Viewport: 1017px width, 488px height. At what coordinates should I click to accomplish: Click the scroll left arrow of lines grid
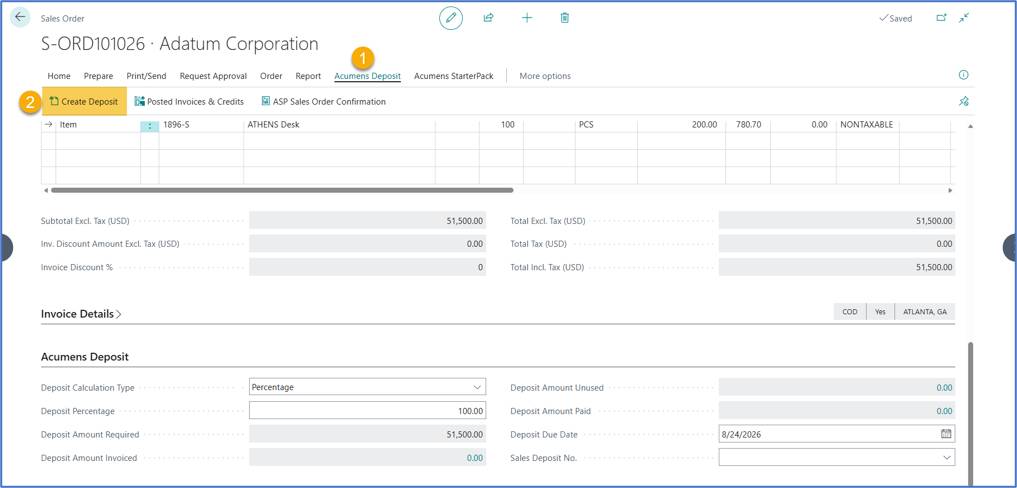coord(45,190)
